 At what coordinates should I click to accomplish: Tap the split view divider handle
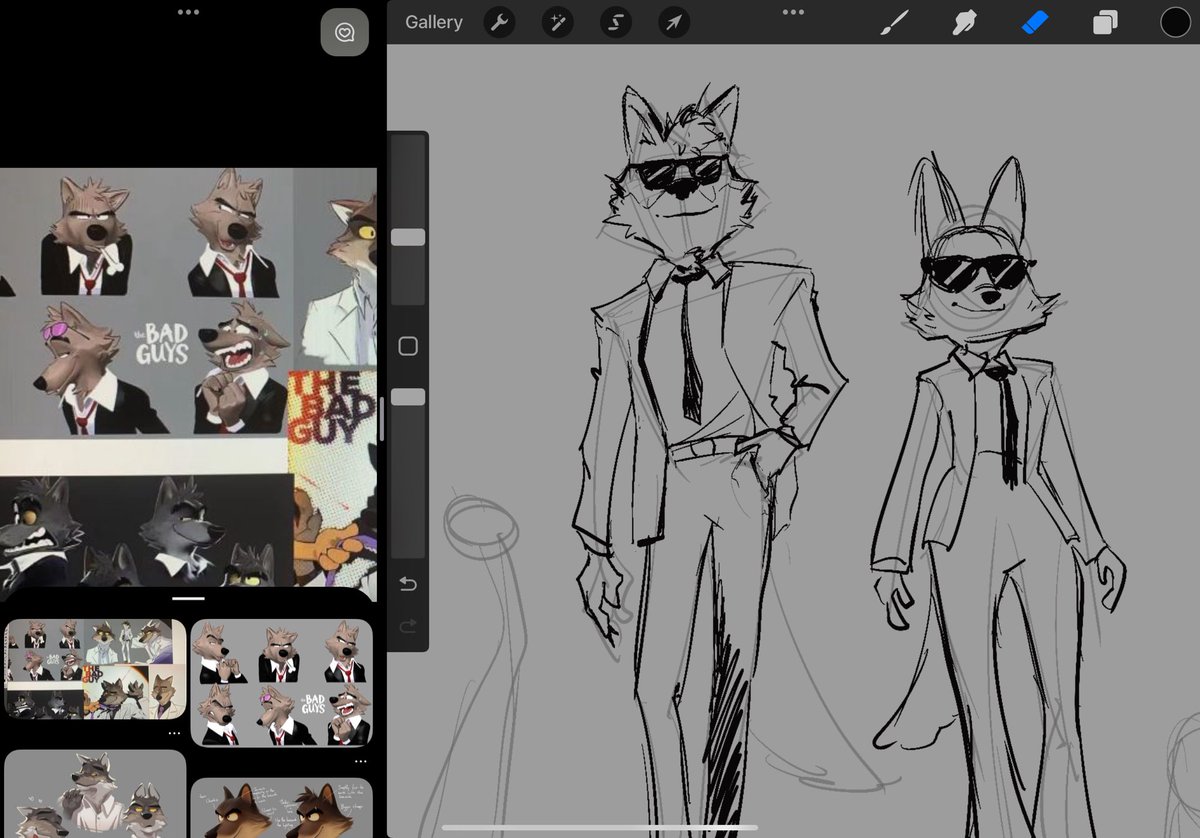point(381,419)
